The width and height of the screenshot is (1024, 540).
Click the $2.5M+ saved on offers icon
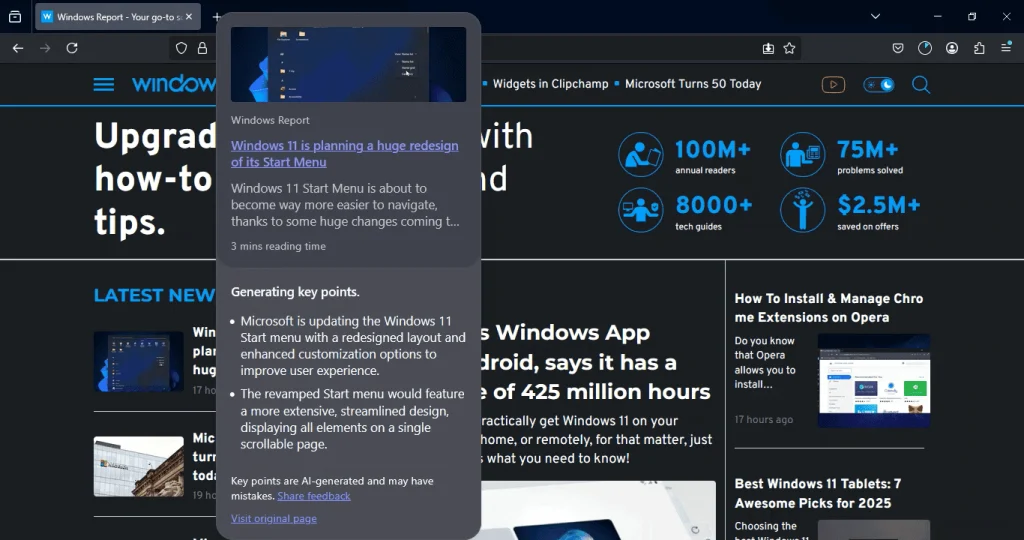[x=803, y=210]
